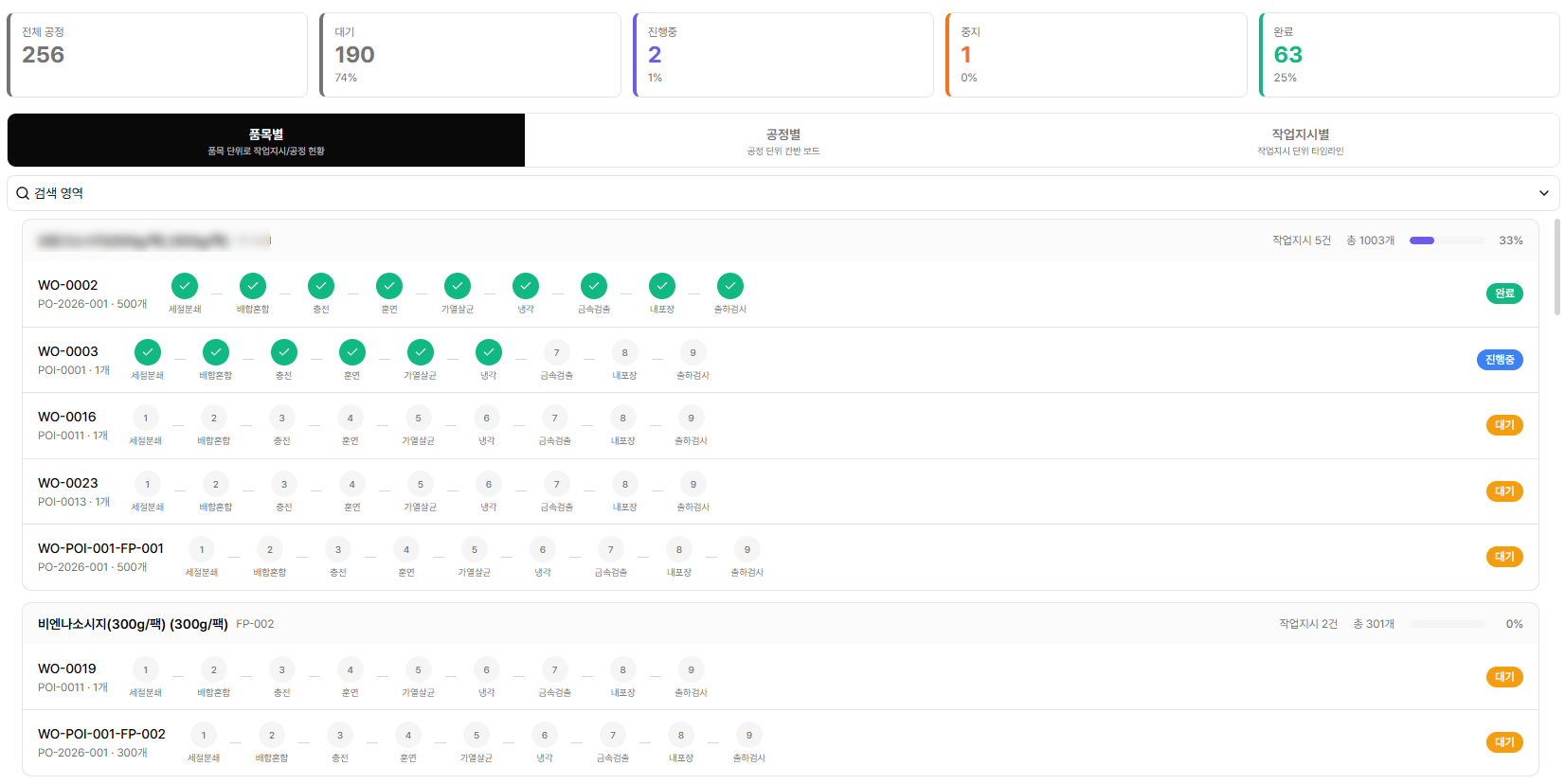Viewport: 1565px width, 784px height.
Task: Click the 대기 badge of WO-POI-001-FP-001
Action: pos(1504,557)
